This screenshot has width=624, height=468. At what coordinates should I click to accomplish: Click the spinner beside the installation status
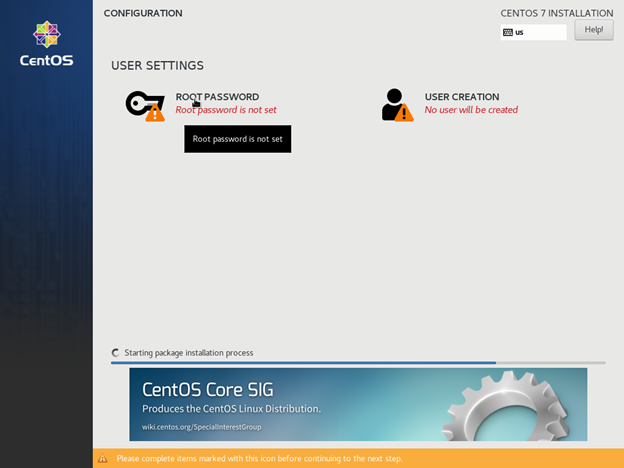[116, 353]
